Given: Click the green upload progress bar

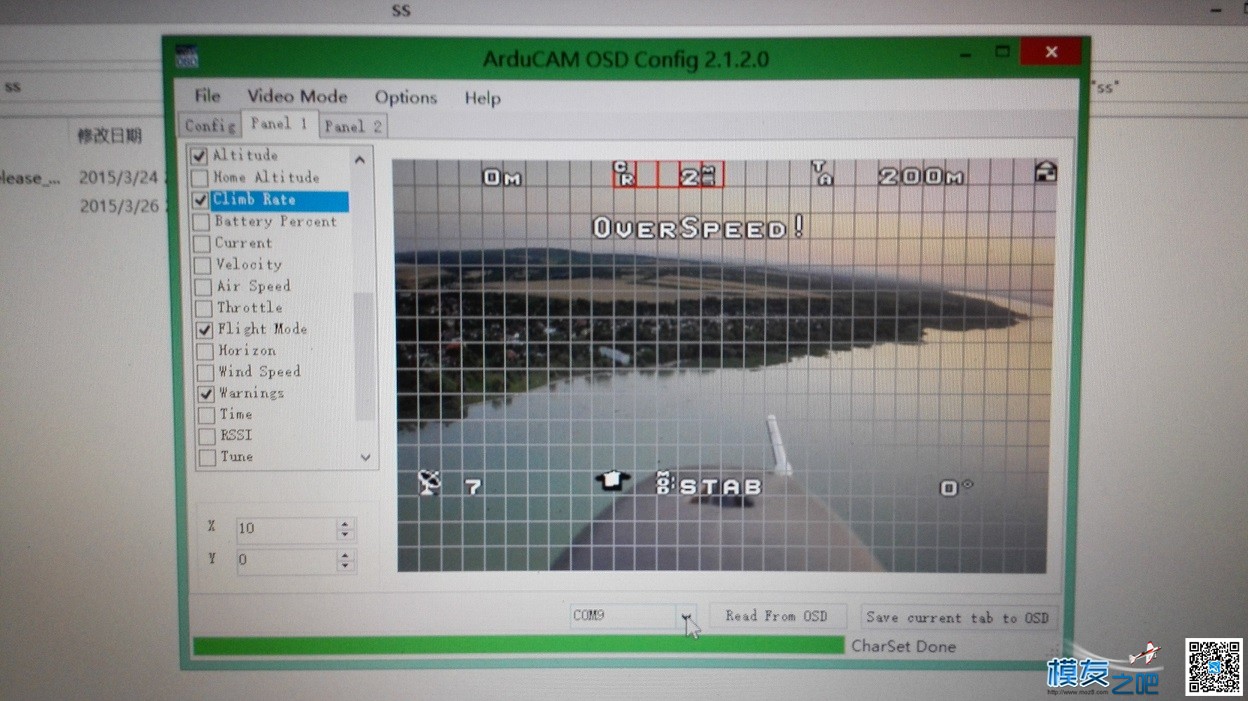Looking at the screenshot, I should coord(518,646).
